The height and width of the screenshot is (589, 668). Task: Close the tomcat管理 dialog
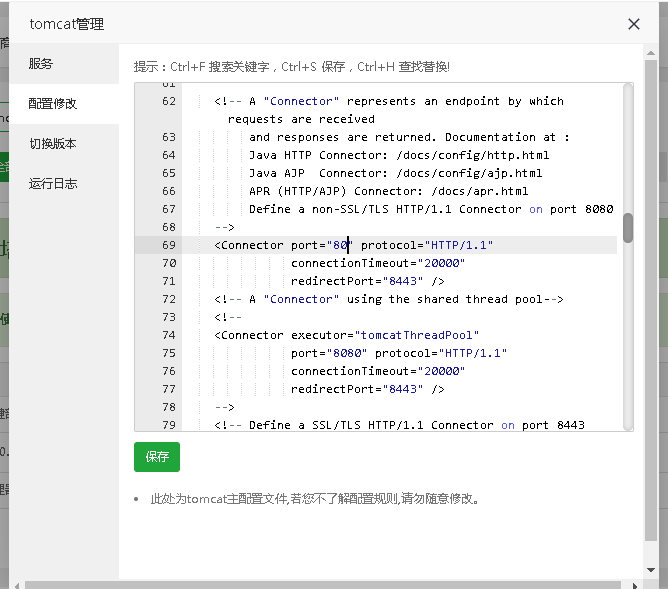click(633, 24)
